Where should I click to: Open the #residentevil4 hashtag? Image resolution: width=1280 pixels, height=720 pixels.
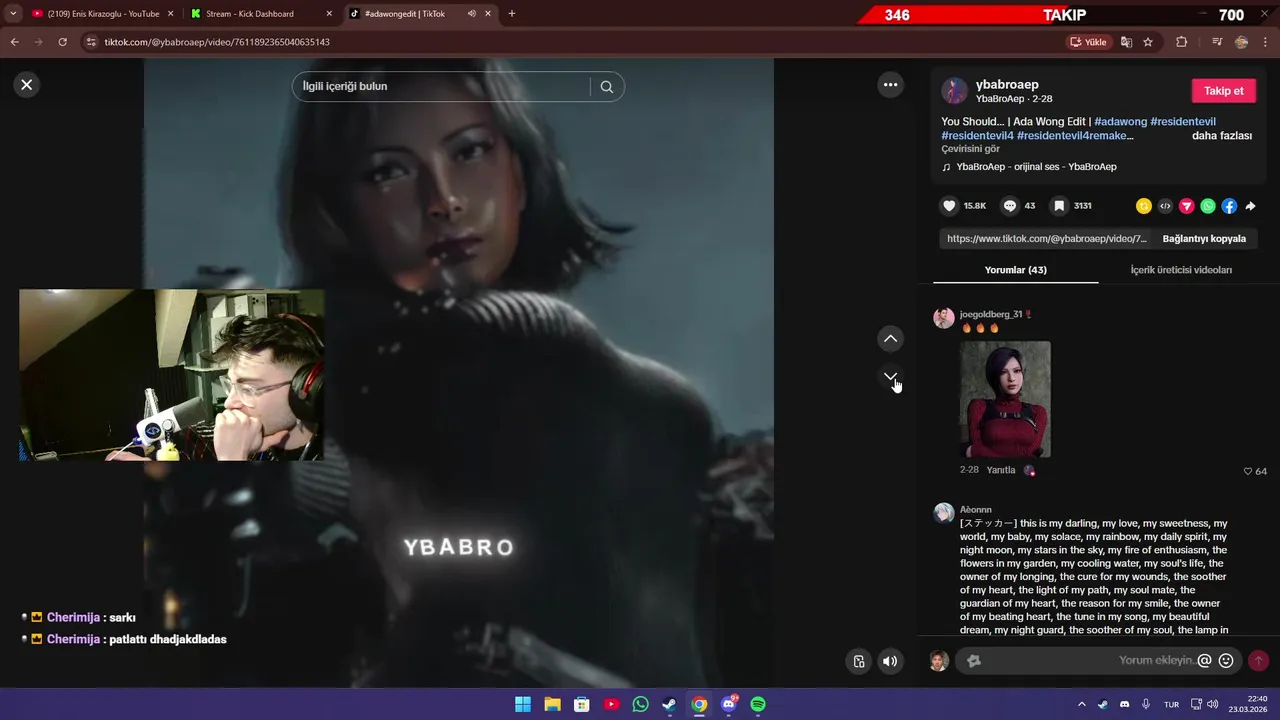tap(977, 136)
